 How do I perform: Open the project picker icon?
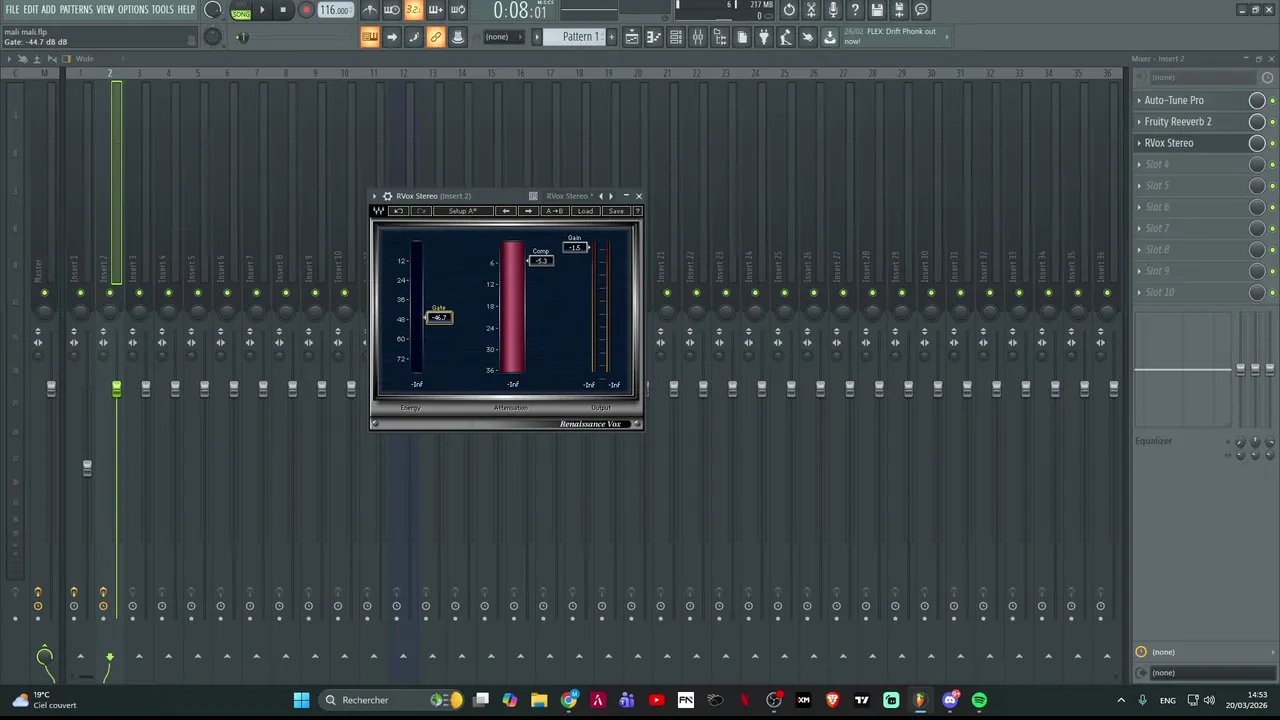[742, 37]
